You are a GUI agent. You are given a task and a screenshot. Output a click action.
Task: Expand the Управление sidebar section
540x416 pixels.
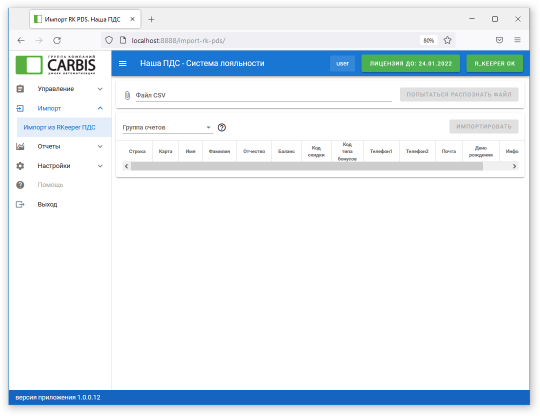click(60, 89)
